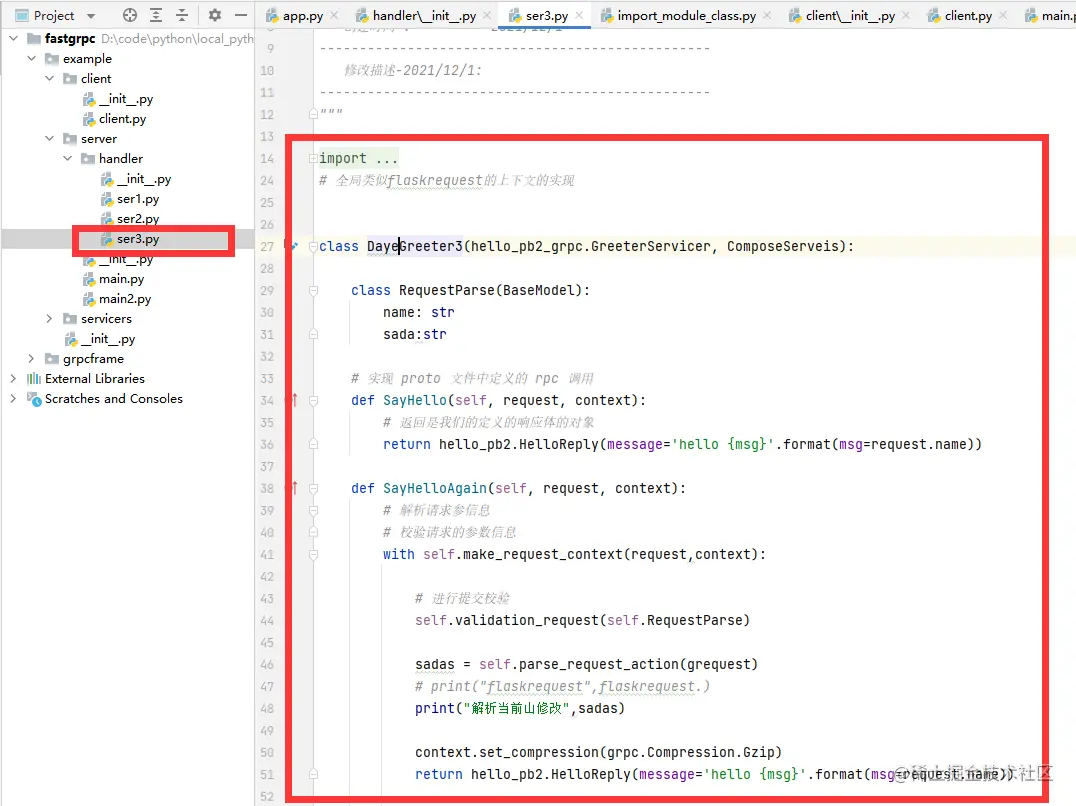Expand External Libraries node

pyautogui.click(x=14, y=379)
